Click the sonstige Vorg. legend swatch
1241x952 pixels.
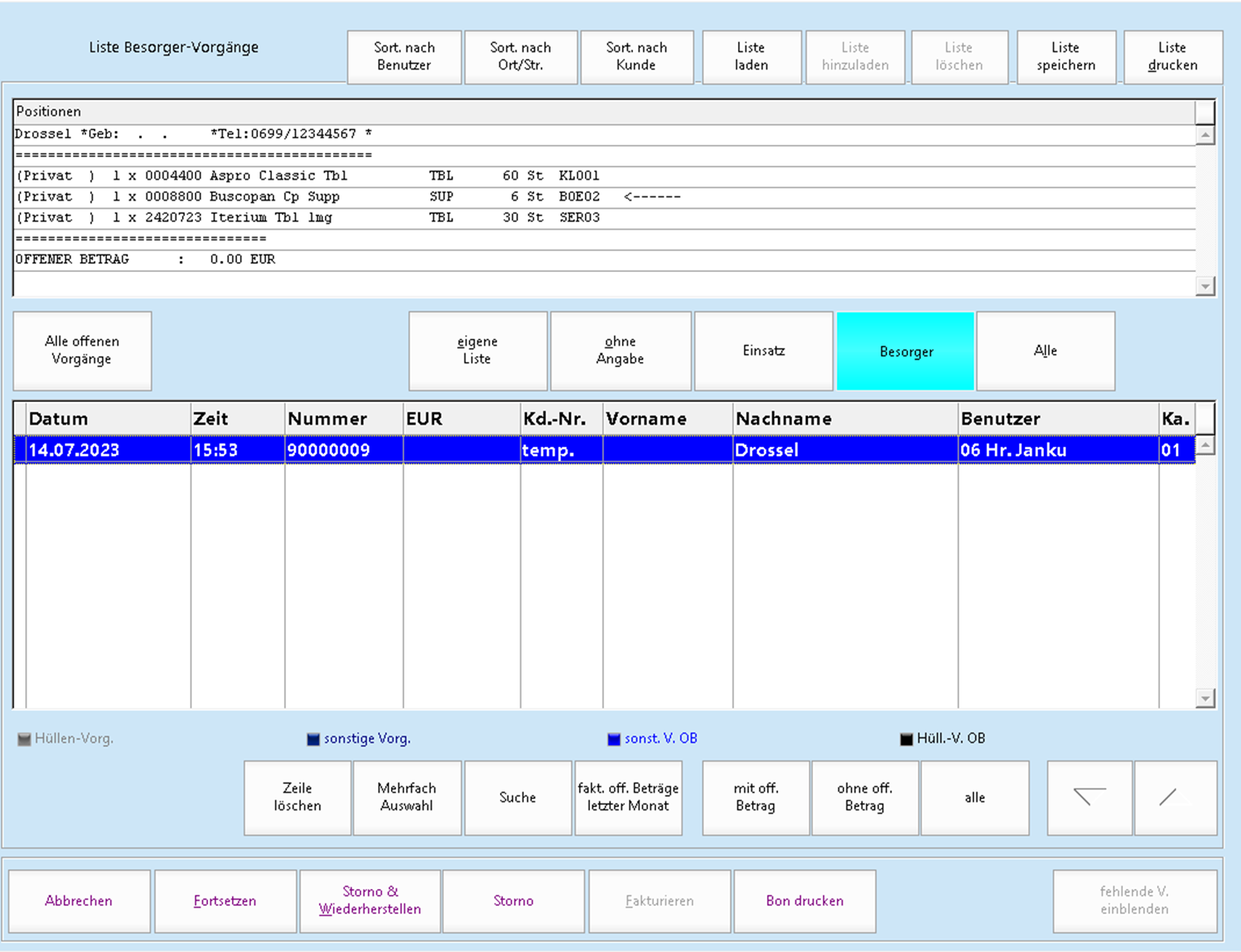(x=313, y=739)
